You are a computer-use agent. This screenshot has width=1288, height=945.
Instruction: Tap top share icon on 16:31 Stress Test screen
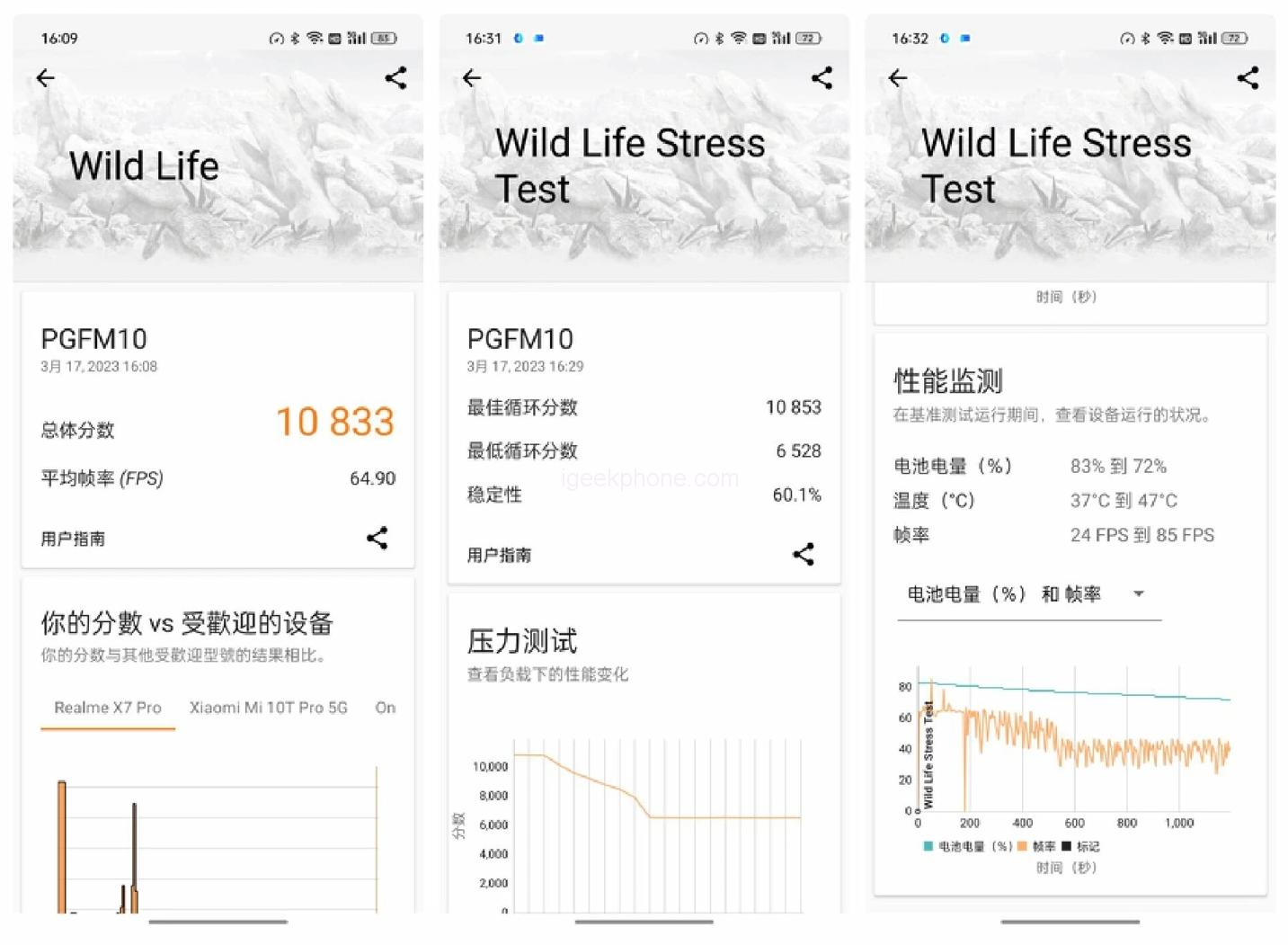click(822, 78)
